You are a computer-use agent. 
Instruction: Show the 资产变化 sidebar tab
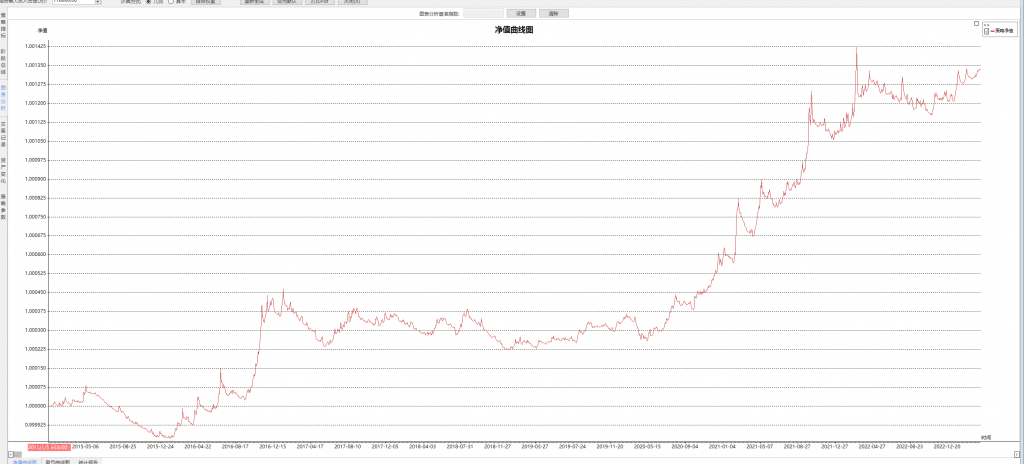(x=3, y=167)
